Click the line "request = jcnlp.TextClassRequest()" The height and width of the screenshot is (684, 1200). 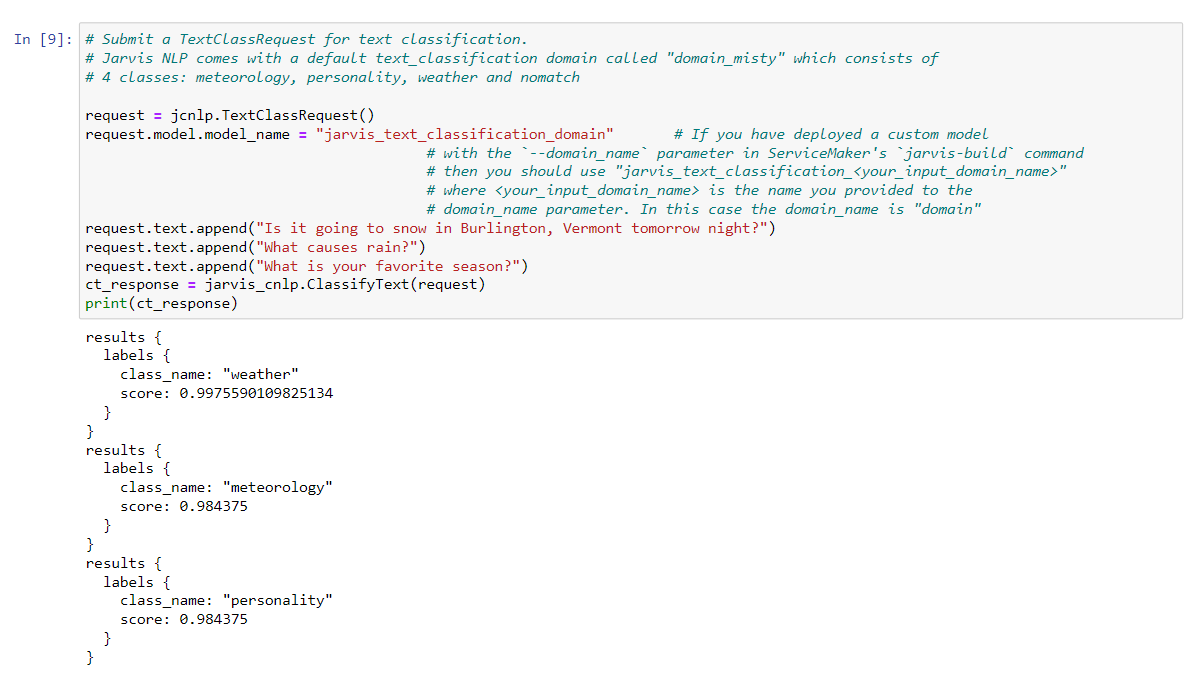pos(230,115)
